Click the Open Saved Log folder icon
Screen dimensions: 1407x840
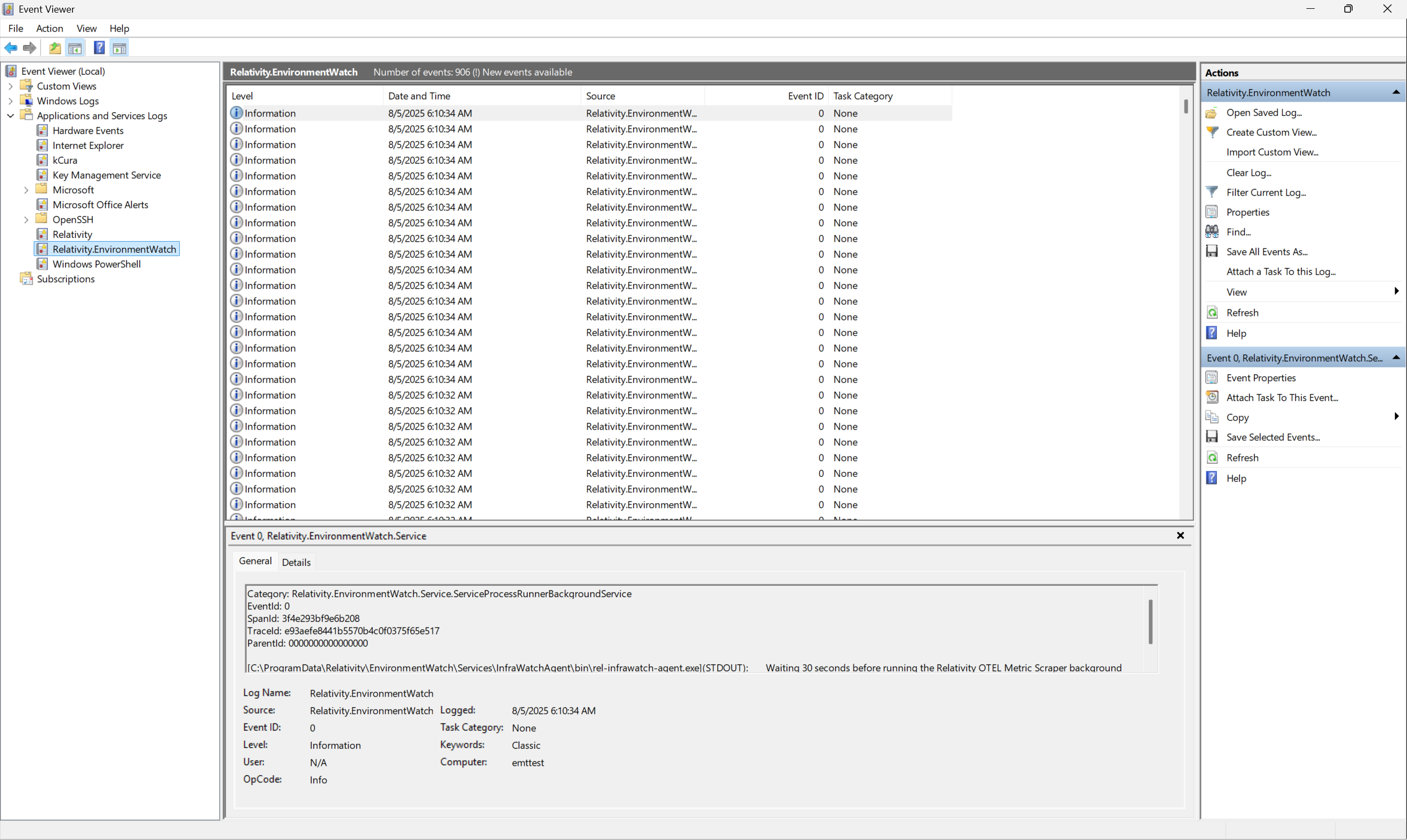pyautogui.click(x=1212, y=112)
